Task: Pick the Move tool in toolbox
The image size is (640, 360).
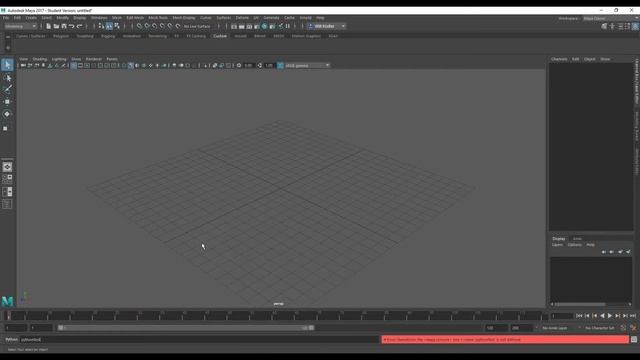Action: click(x=7, y=102)
